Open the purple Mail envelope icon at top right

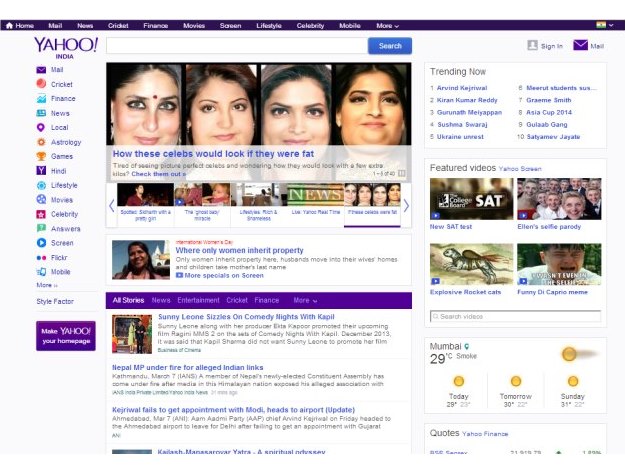pyautogui.click(x=580, y=45)
